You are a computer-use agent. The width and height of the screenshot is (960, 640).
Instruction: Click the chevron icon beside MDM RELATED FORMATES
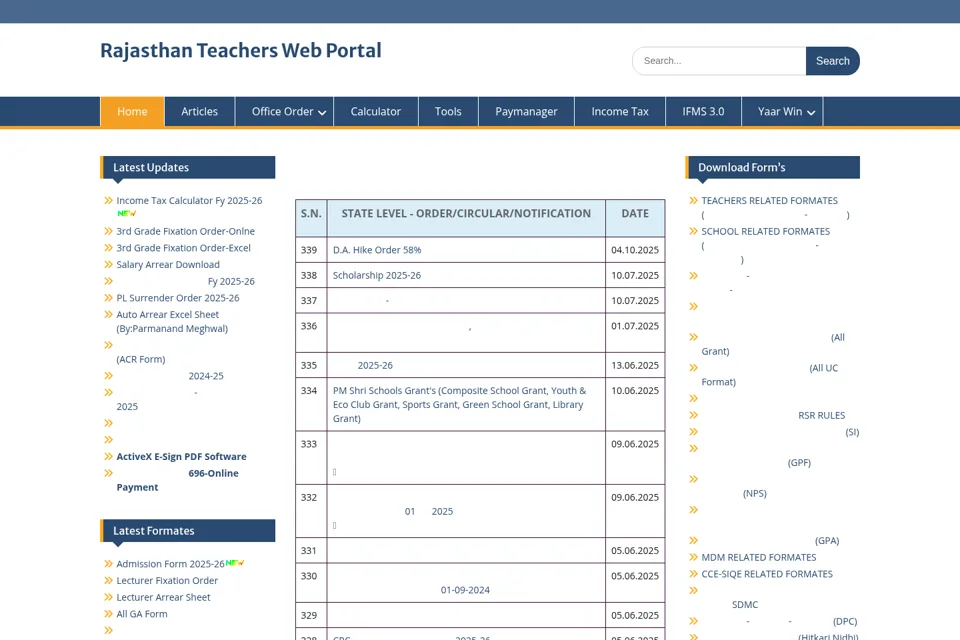tap(693, 557)
